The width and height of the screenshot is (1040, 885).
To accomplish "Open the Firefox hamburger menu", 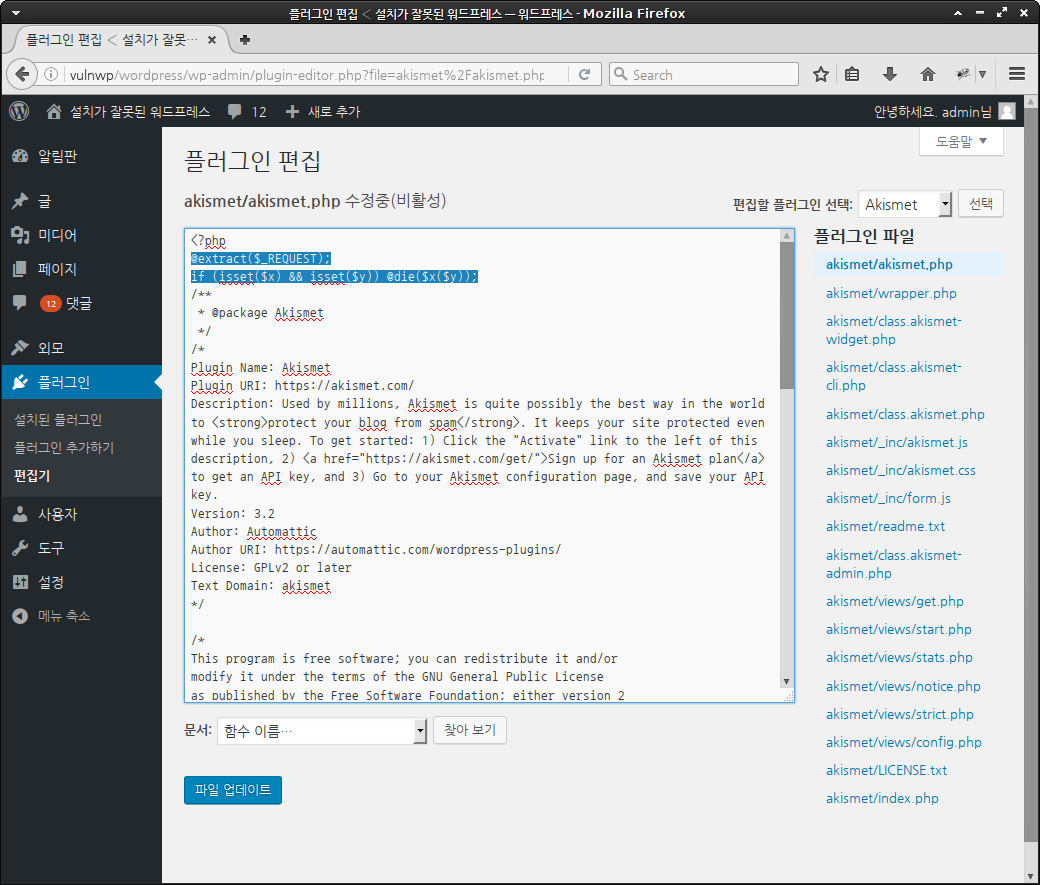I will coord(1017,74).
